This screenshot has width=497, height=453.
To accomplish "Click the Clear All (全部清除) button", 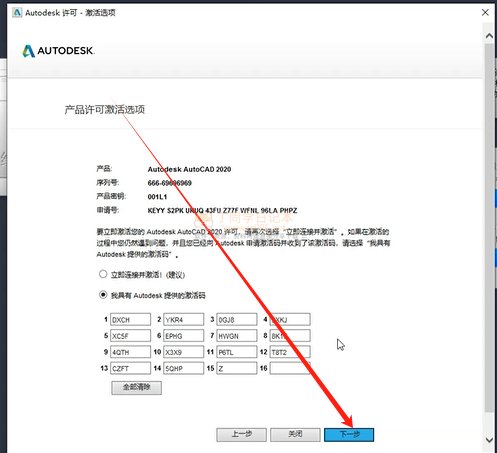I will click(x=136, y=388).
